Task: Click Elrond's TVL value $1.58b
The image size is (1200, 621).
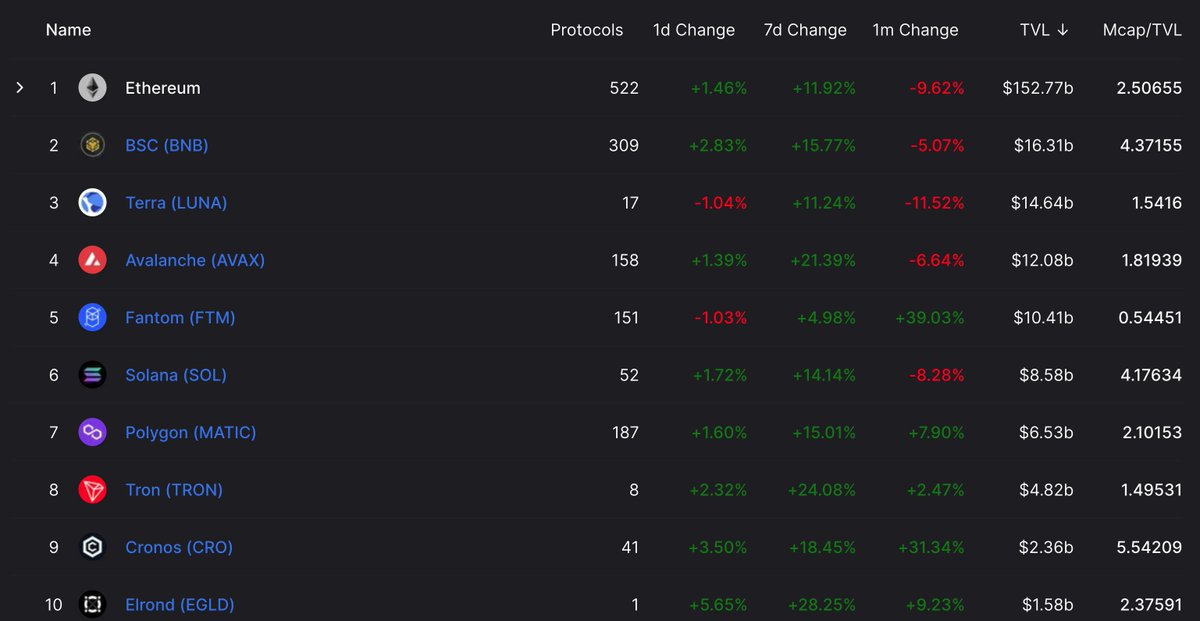Action: point(1048,604)
